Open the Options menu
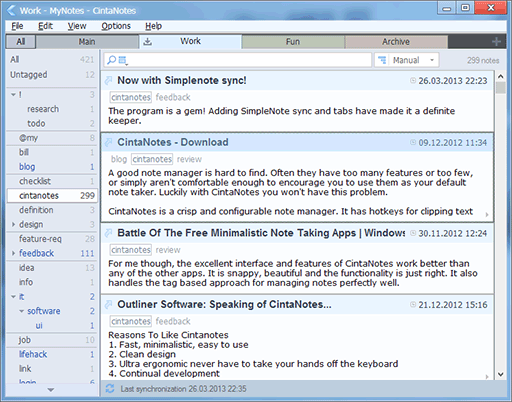The width and height of the screenshot is (512, 402). 116,26
